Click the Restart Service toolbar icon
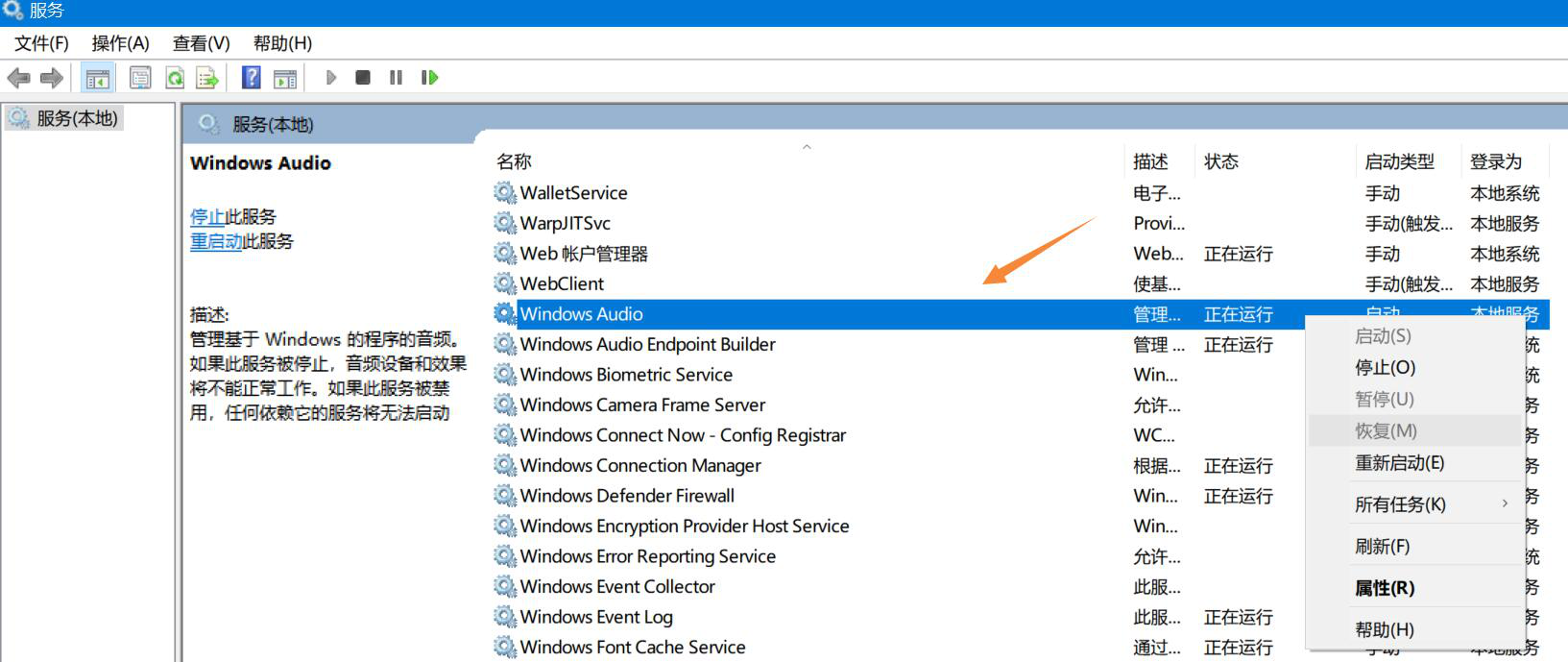 coord(429,78)
